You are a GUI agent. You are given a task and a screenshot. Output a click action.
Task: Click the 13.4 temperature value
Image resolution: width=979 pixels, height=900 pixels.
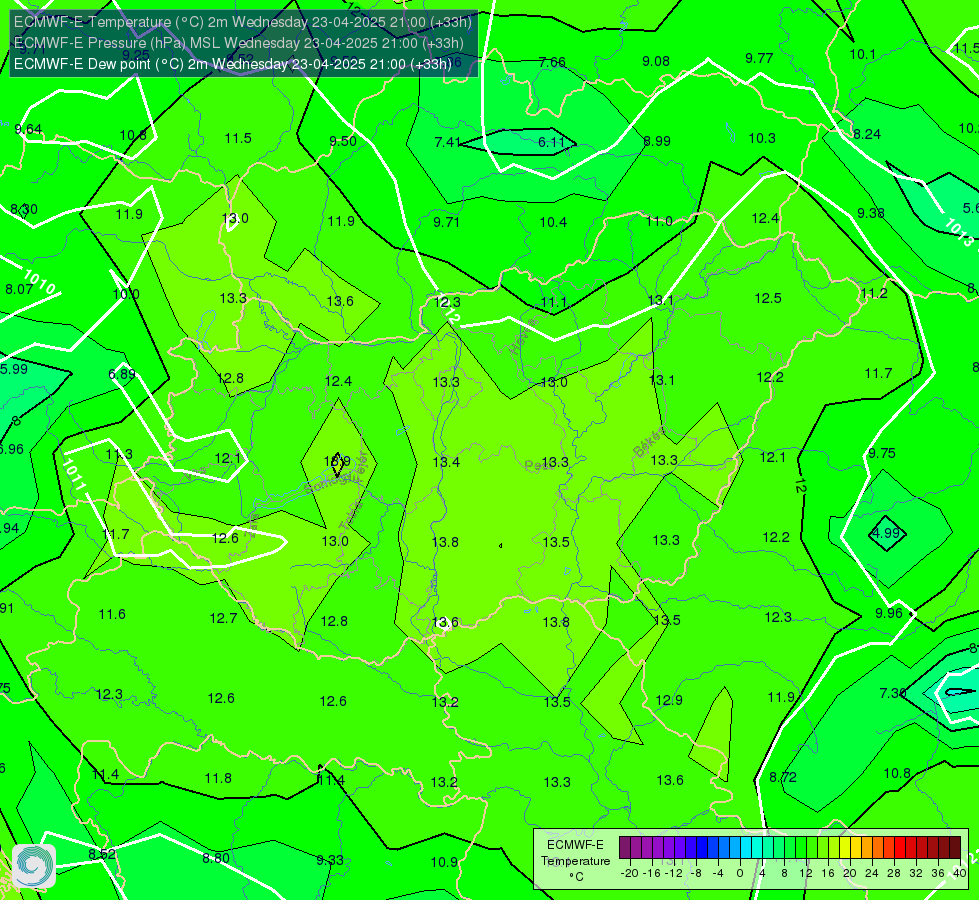click(x=446, y=462)
